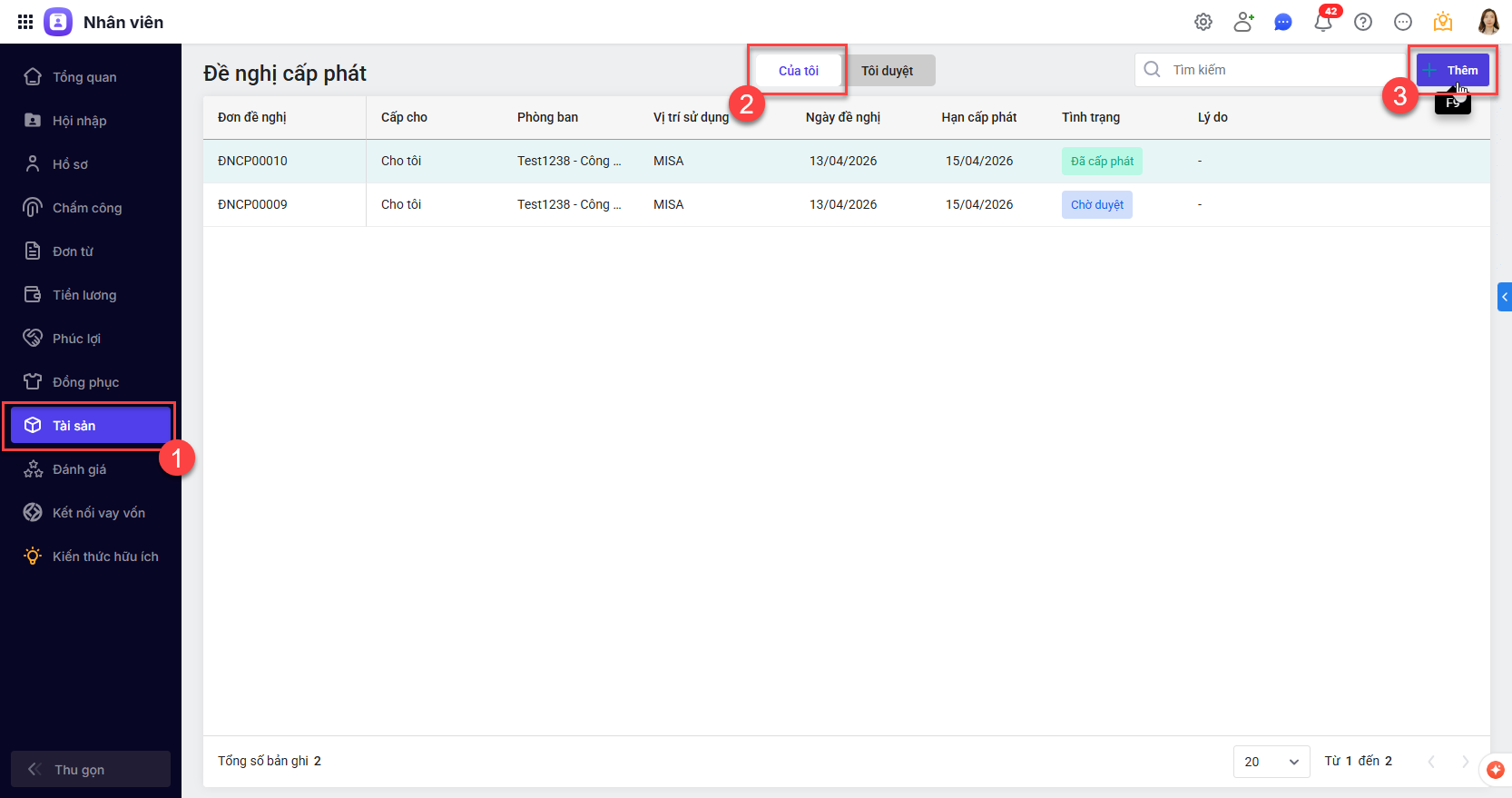Open notifications bell with 42 badge
The width and height of the screenshot is (1512, 798).
click(1323, 22)
